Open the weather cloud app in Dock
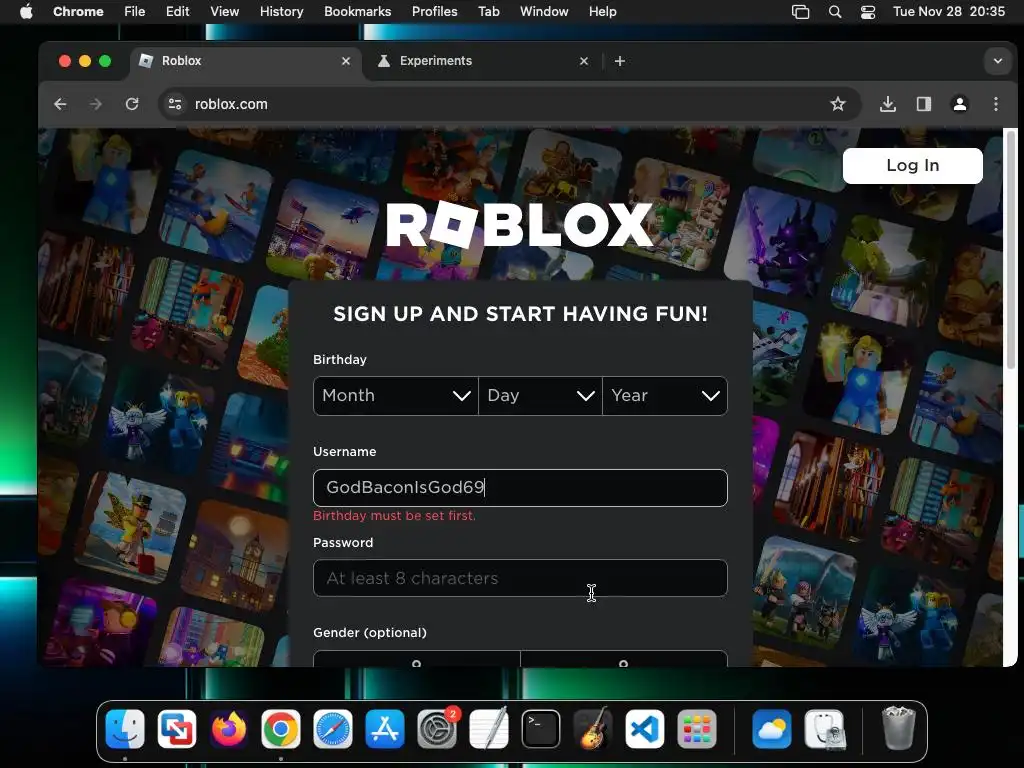Screen dimensions: 1024x768 coord(771,729)
